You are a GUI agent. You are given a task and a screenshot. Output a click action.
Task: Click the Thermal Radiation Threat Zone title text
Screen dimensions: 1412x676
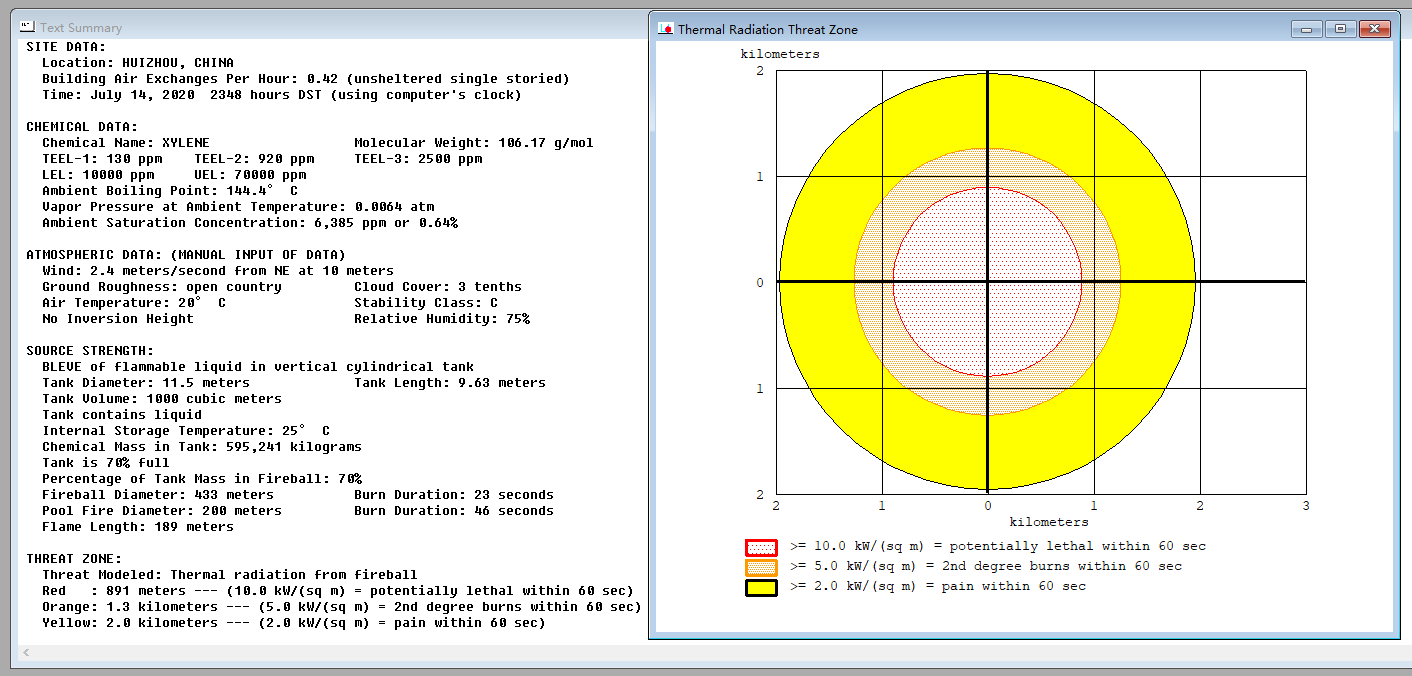pyautogui.click(x=768, y=29)
